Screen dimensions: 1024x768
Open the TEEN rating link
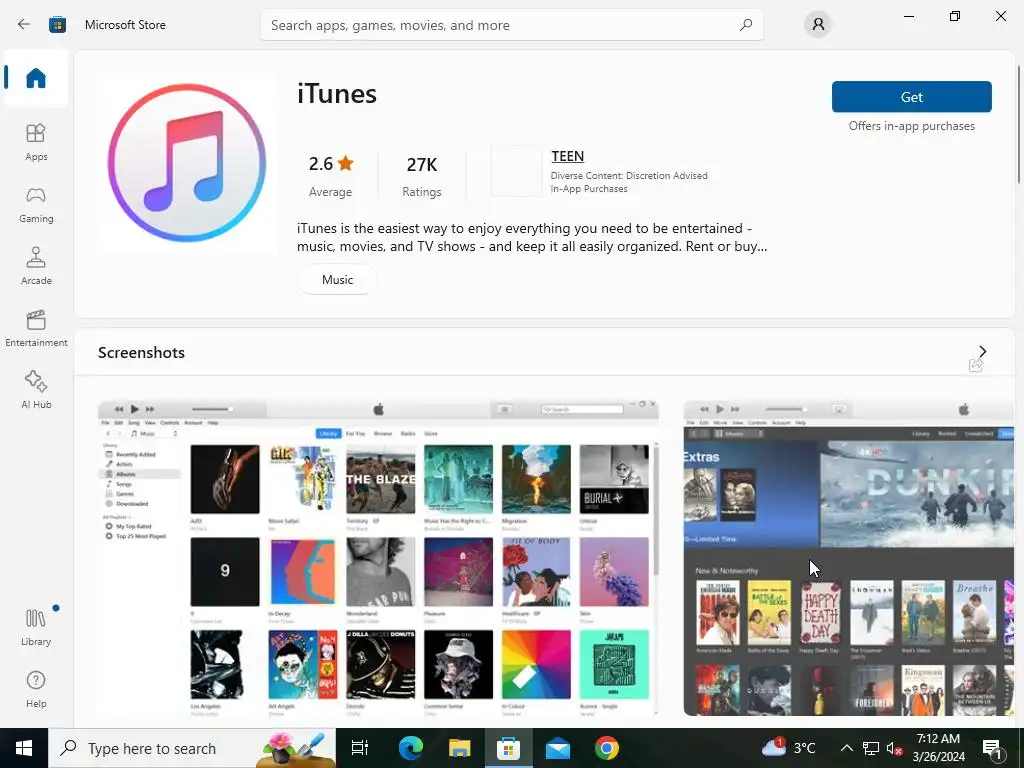(x=568, y=156)
